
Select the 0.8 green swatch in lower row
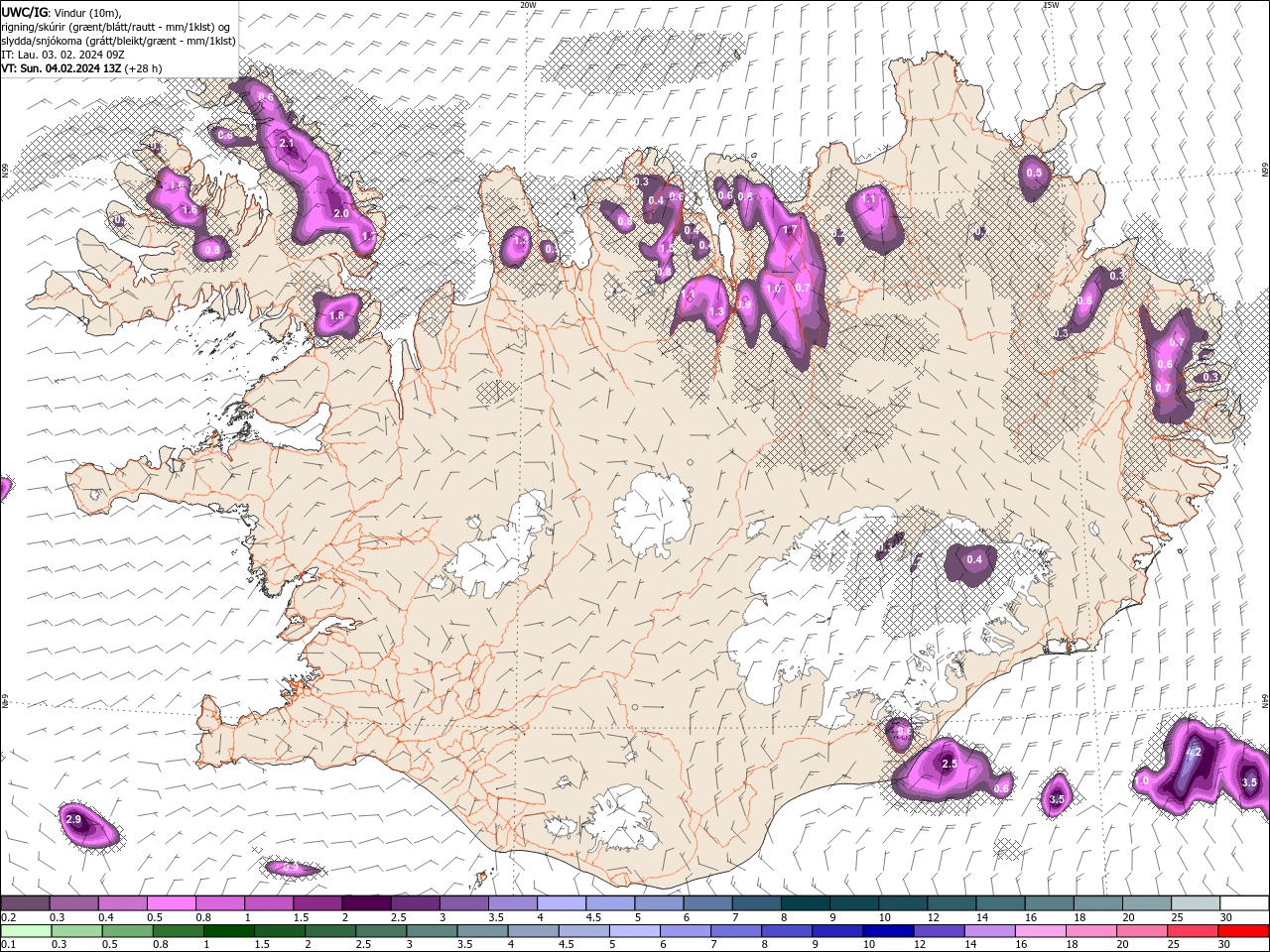[x=178, y=931]
